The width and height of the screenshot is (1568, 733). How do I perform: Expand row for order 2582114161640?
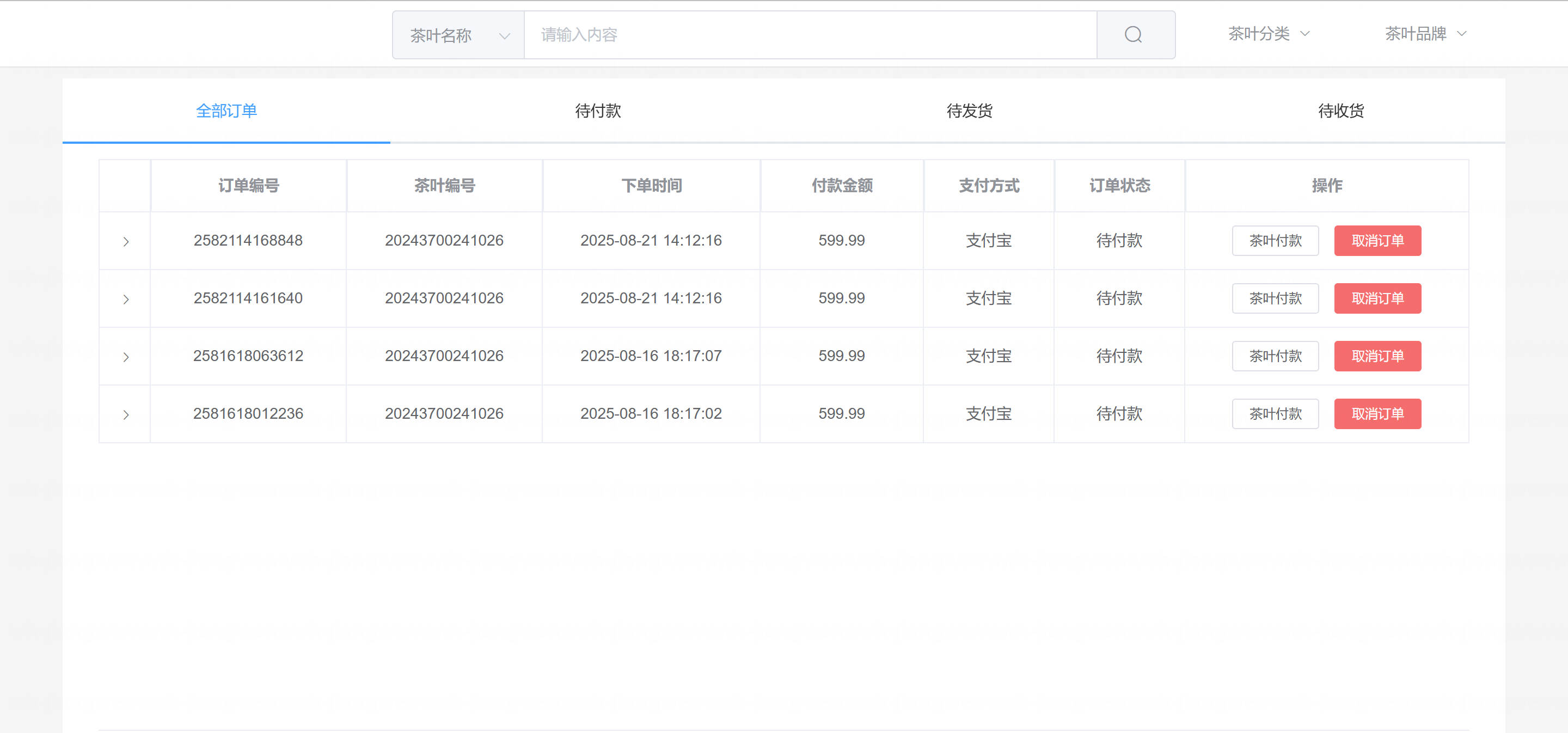tap(126, 299)
